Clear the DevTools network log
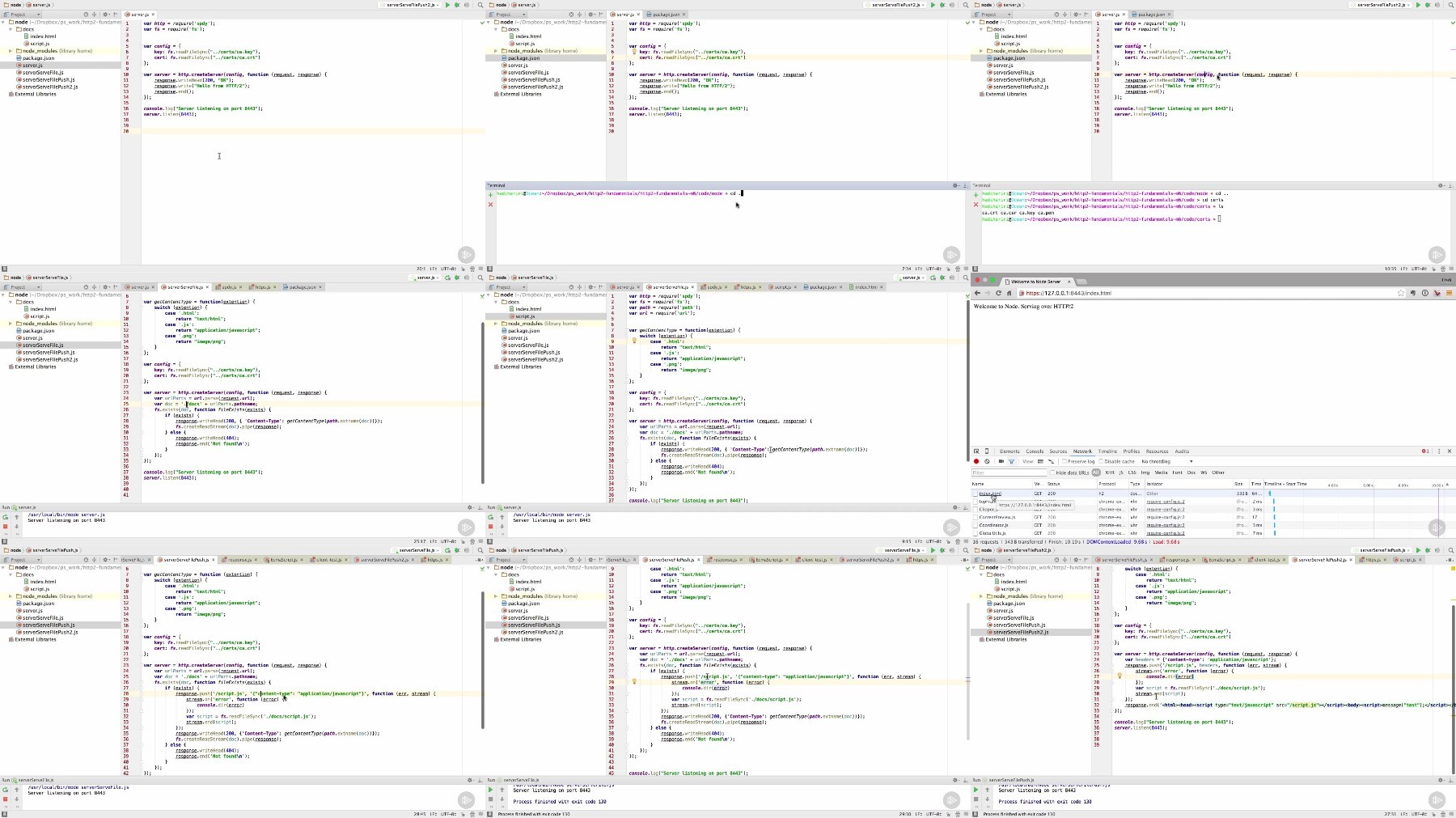The height and width of the screenshot is (818, 1456). [x=987, y=461]
